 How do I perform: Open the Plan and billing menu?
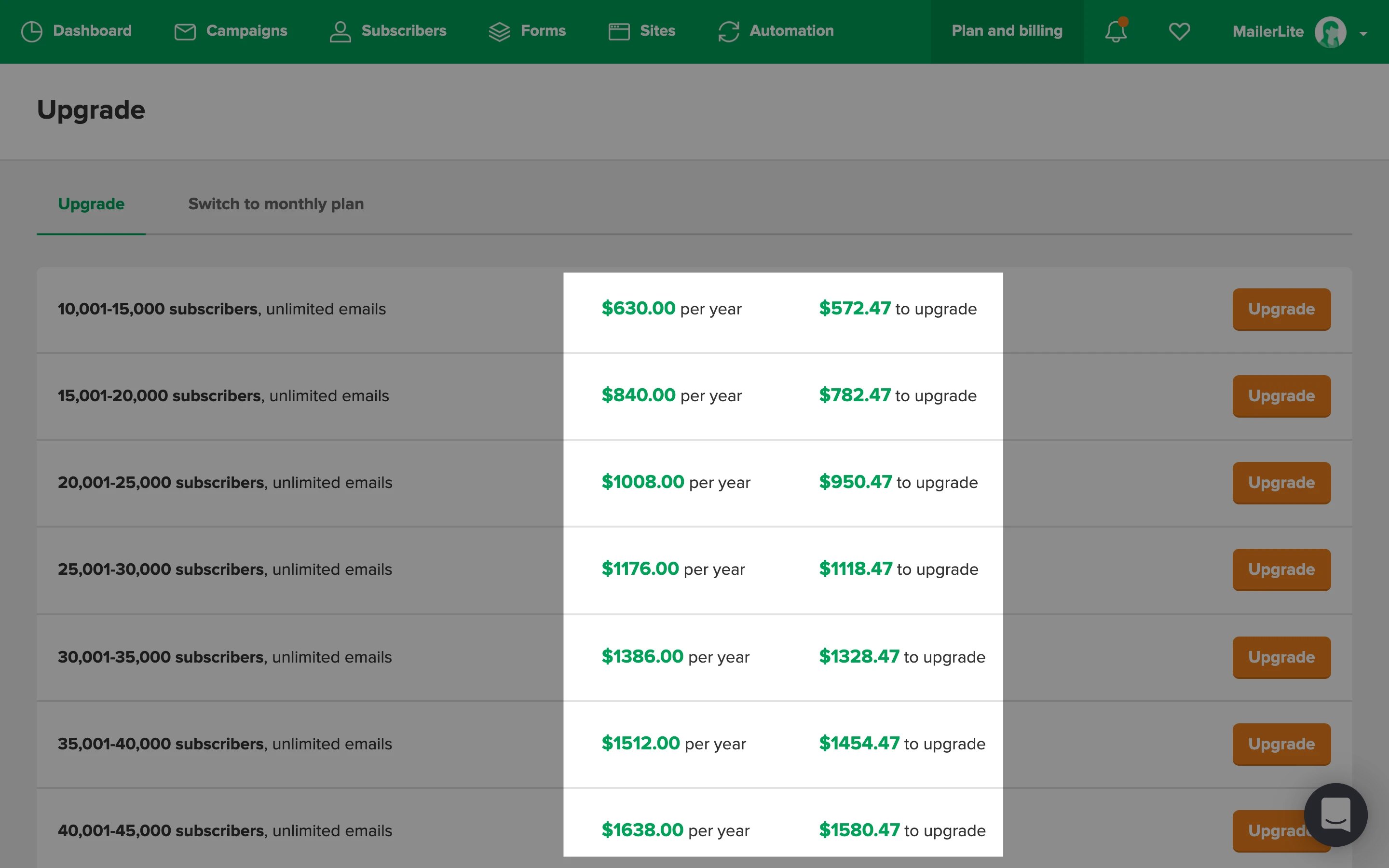pos(1007,31)
